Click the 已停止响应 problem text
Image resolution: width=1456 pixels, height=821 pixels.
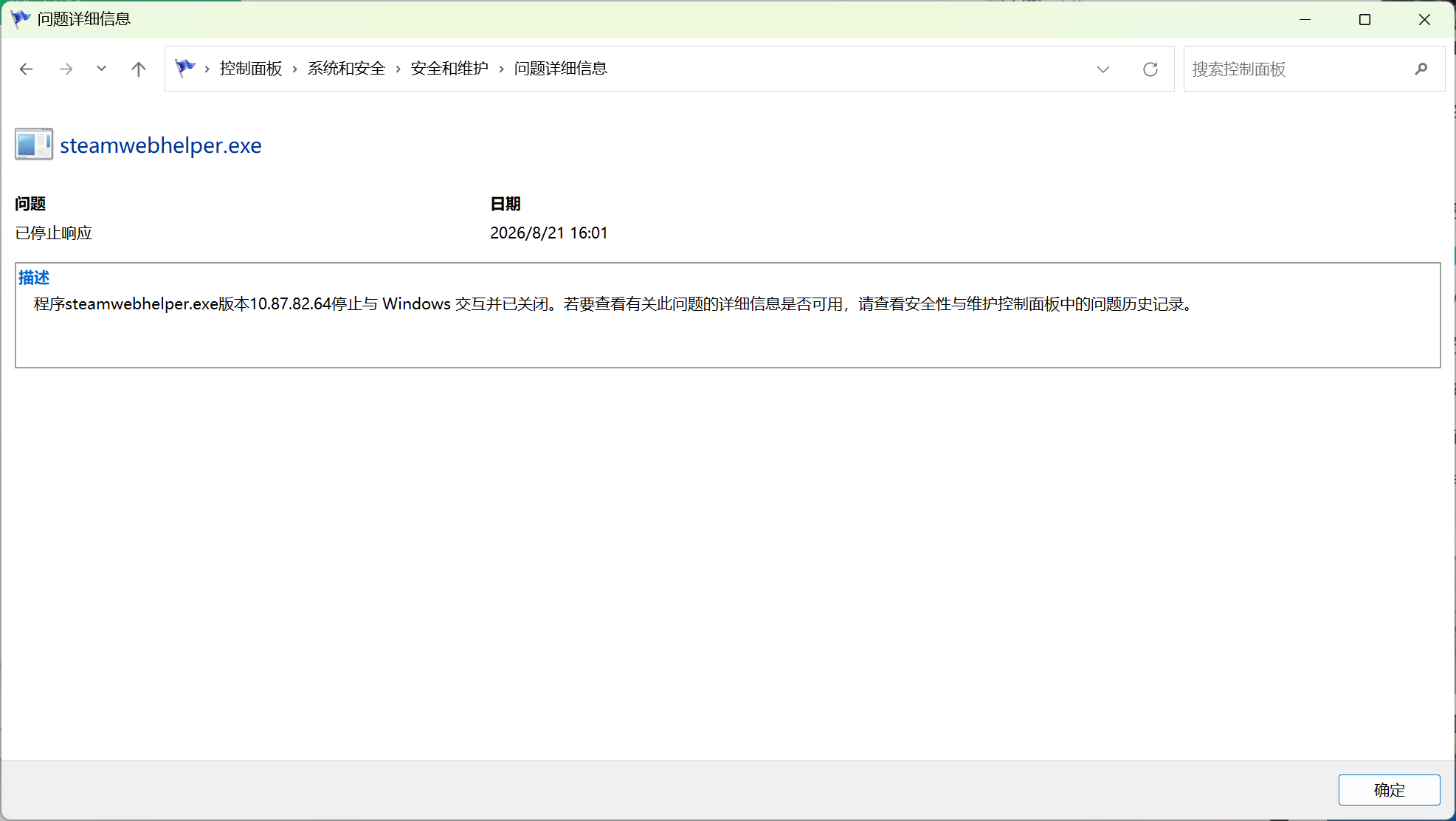click(54, 233)
